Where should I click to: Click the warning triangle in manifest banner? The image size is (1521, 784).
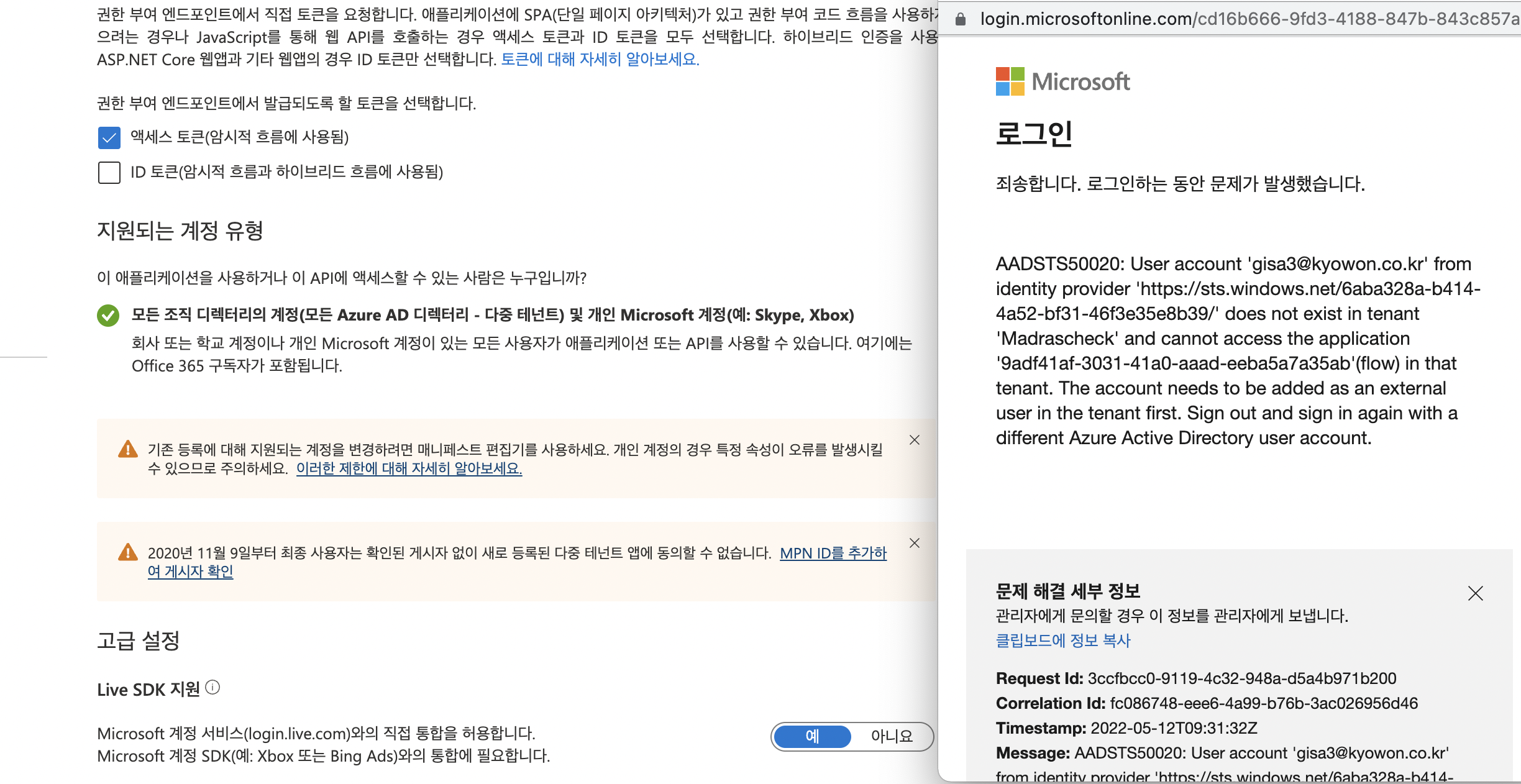pyautogui.click(x=128, y=449)
